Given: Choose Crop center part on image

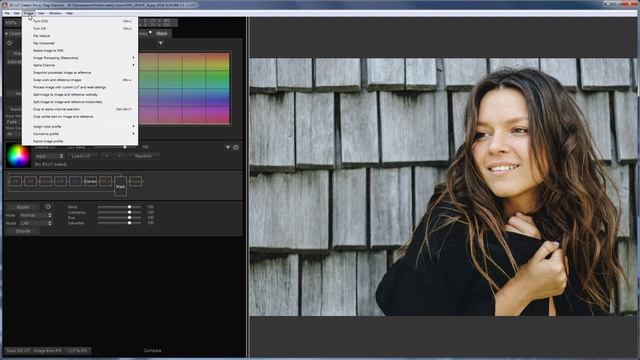Looking at the screenshot, I should point(80,117).
